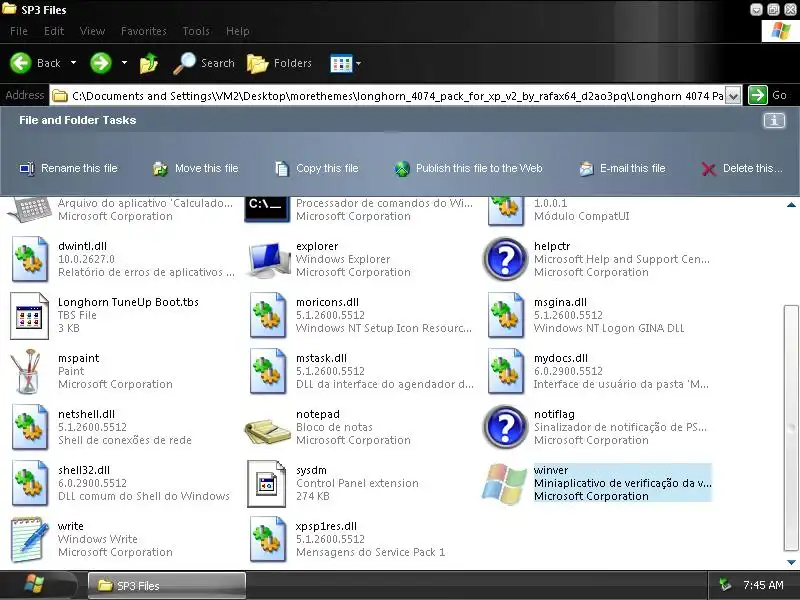Select the netshell.dll file icon
800x600 pixels.
click(x=30, y=428)
